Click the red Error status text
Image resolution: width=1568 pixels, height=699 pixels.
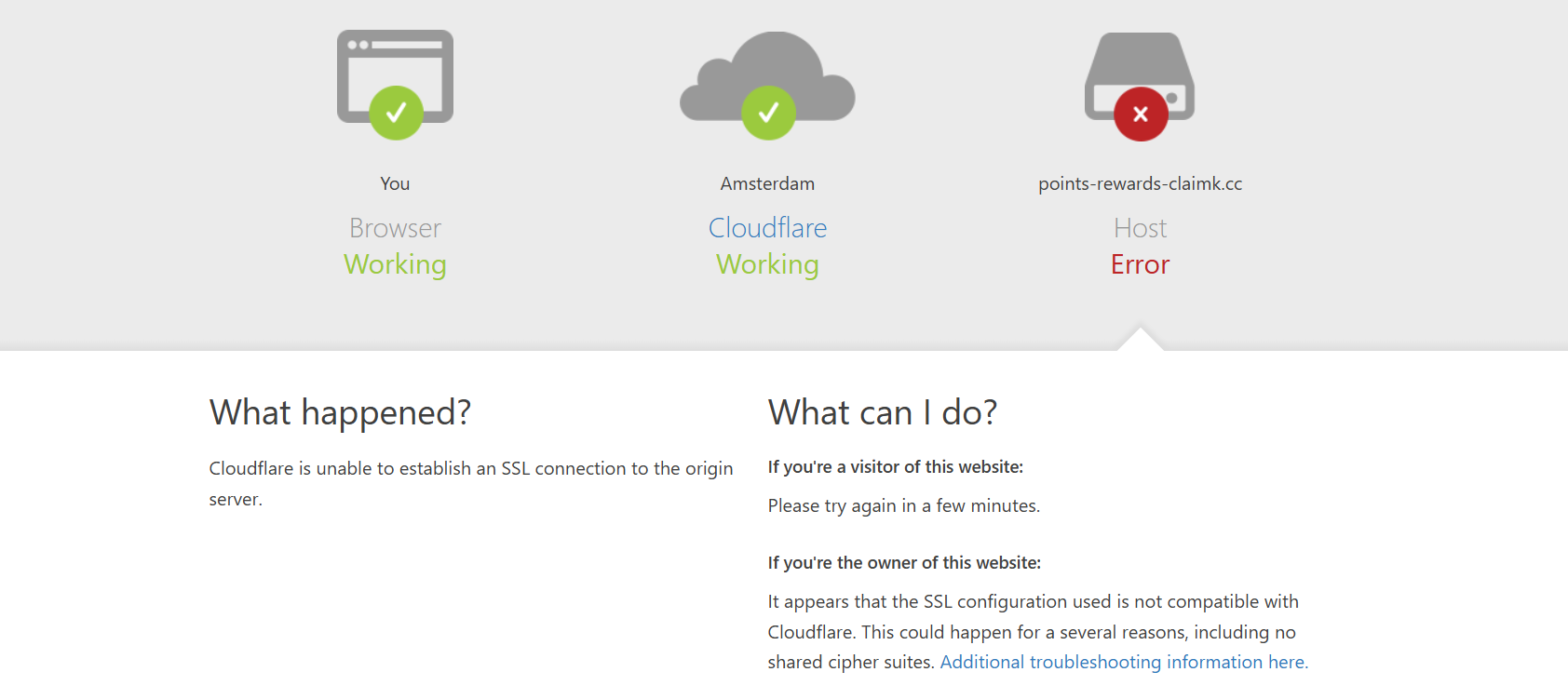pos(1140,264)
